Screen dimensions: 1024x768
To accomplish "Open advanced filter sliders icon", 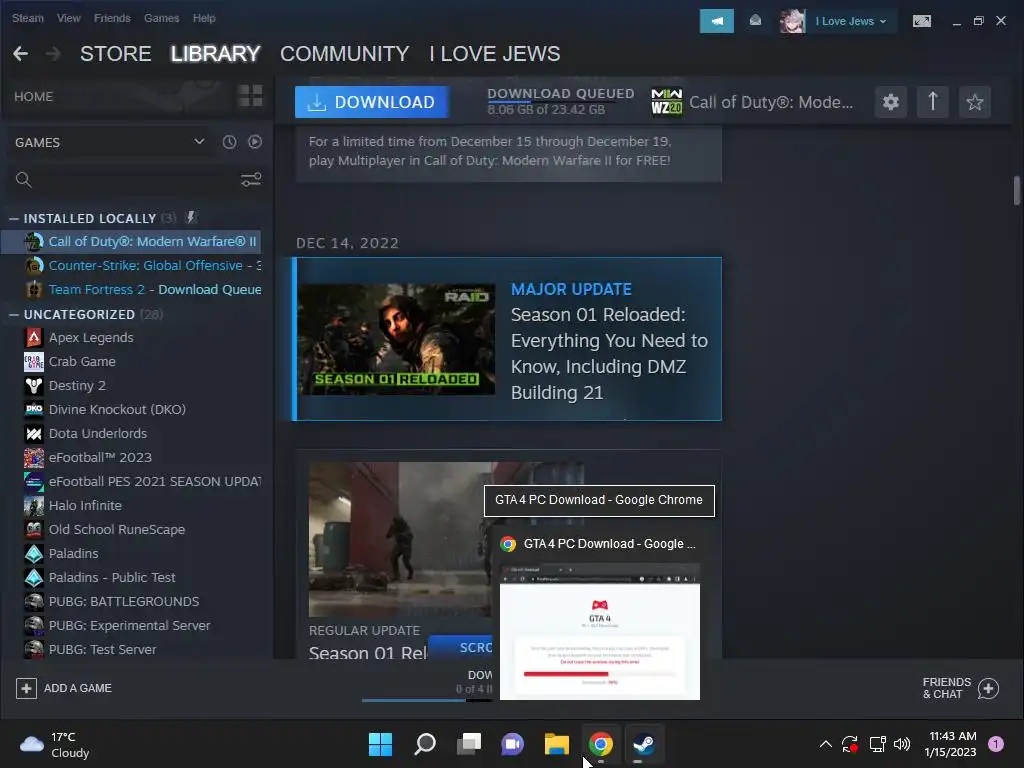I will [251, 180].
